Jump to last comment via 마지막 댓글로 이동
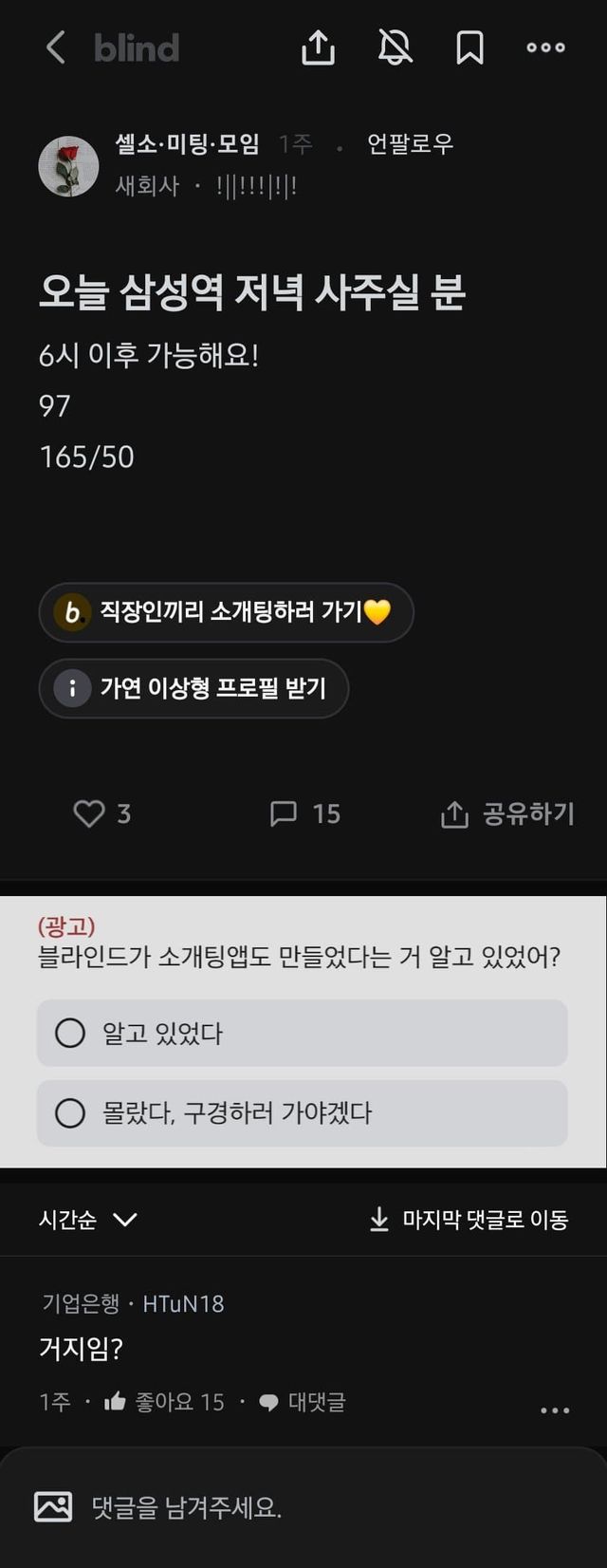The width and height of the screenshot is (607, 1568). (469, 1220)
